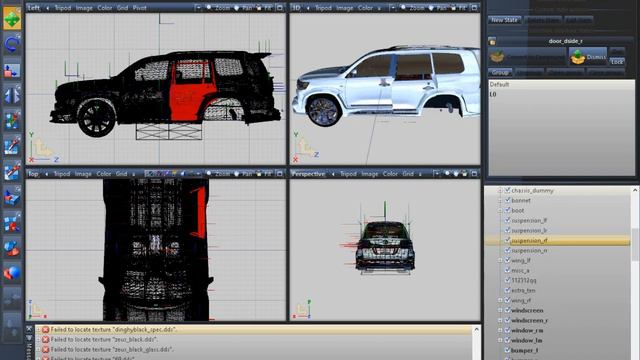Viewport: 640px width, 360px height.
Task: Select the Mirror tool in left toolbar
Action: pyautogui.click(x=12, y=95)
